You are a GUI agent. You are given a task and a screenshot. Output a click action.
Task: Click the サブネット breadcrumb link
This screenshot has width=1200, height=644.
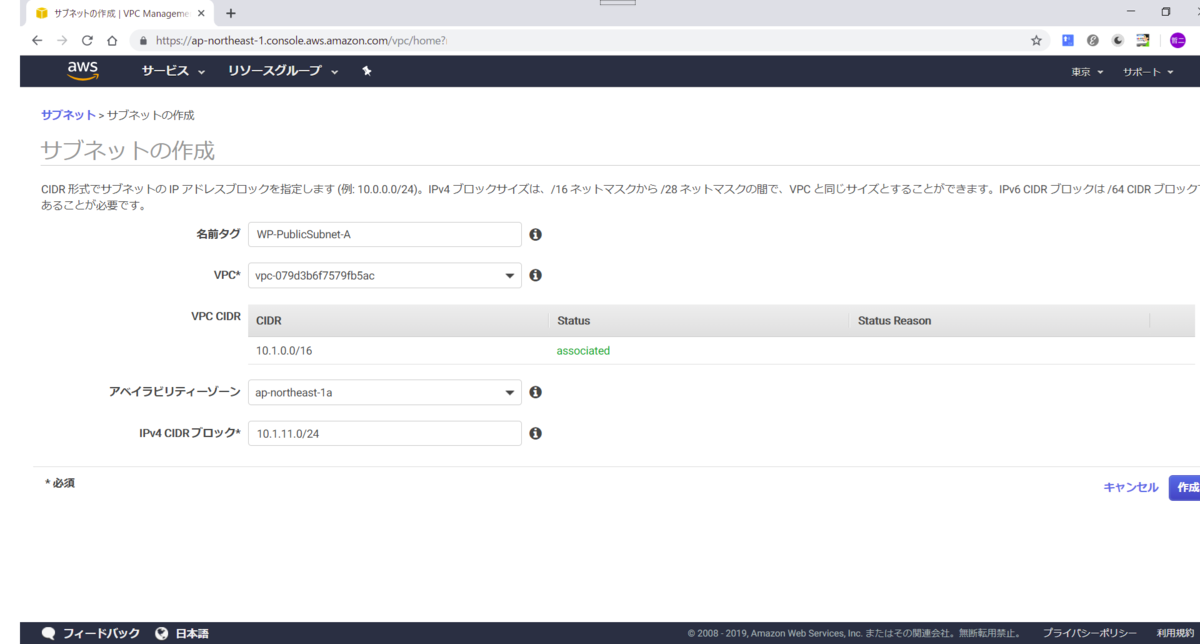tap(68, 115)
